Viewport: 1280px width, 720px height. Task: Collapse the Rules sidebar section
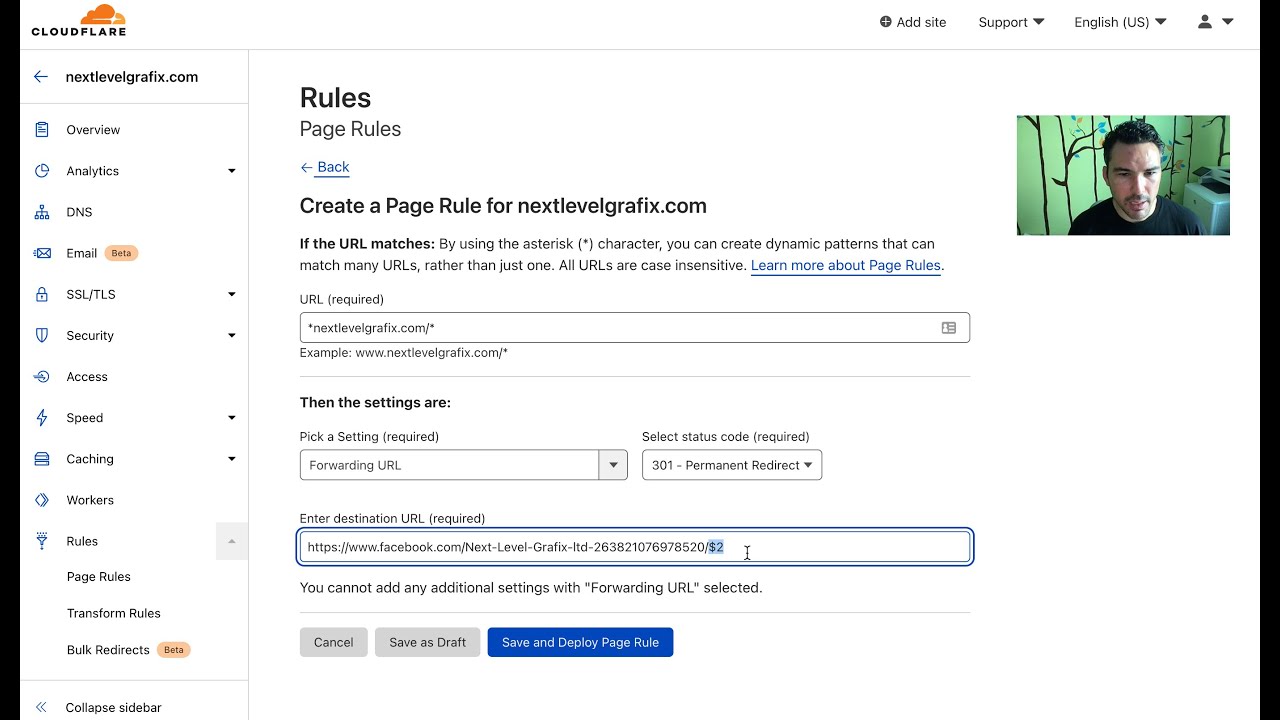click(232, 541)
